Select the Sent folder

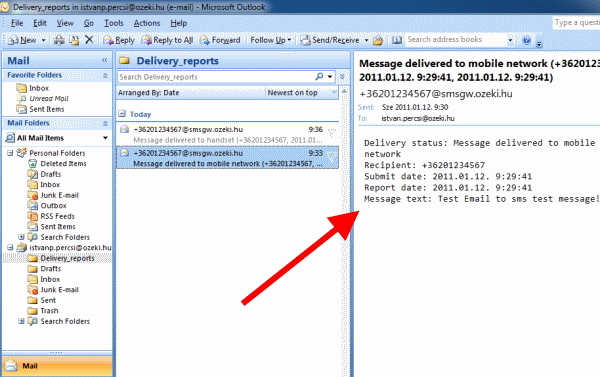point(42,300)
